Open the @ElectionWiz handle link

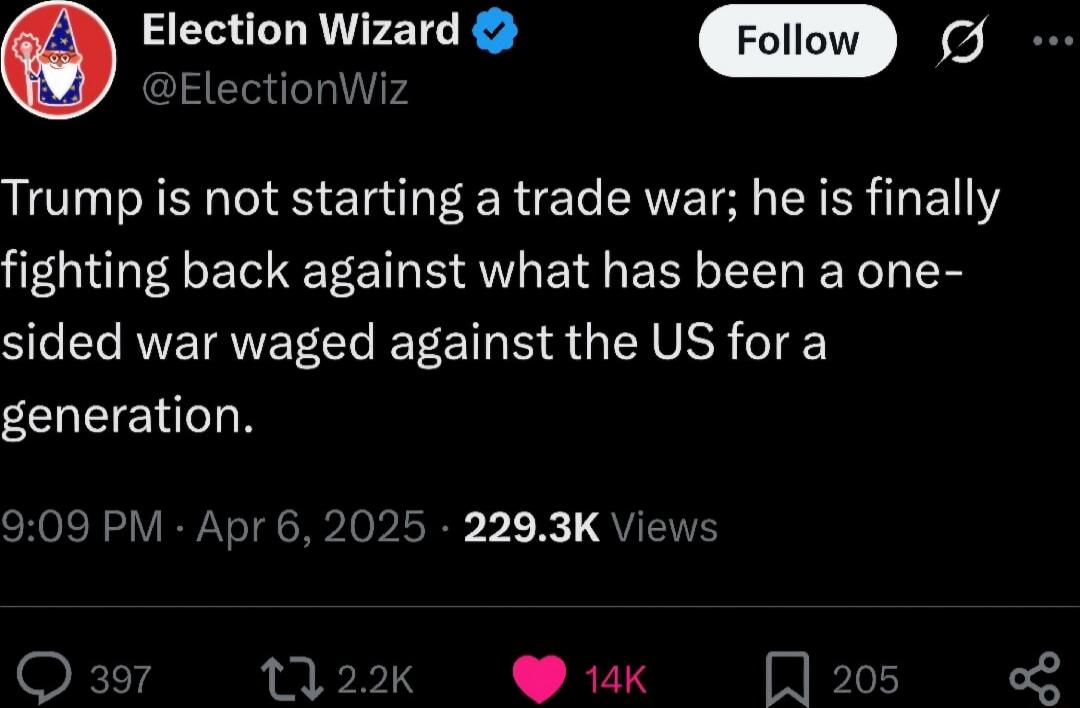pyautogui.click(x=275, y=90)
